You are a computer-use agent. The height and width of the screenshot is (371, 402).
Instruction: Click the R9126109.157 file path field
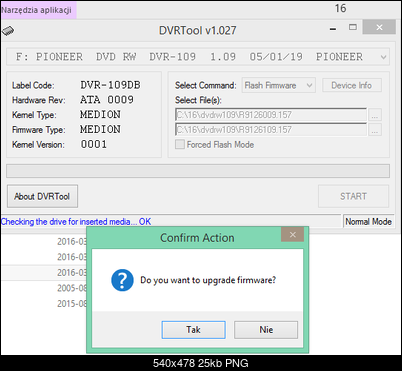271,130
